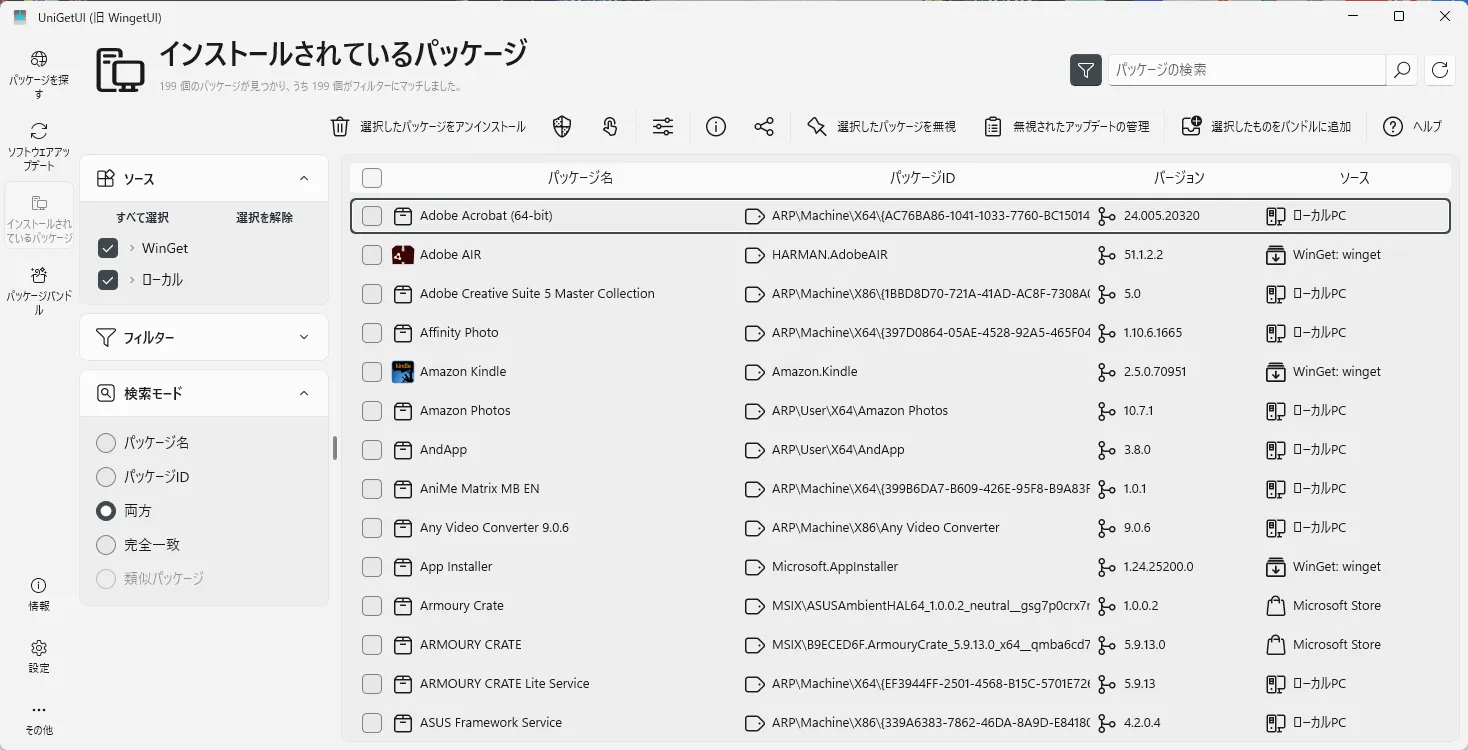This screenshot has height=750, width=1468.
Task: Open パッケージバンドル page
Action: coord(39,291)
